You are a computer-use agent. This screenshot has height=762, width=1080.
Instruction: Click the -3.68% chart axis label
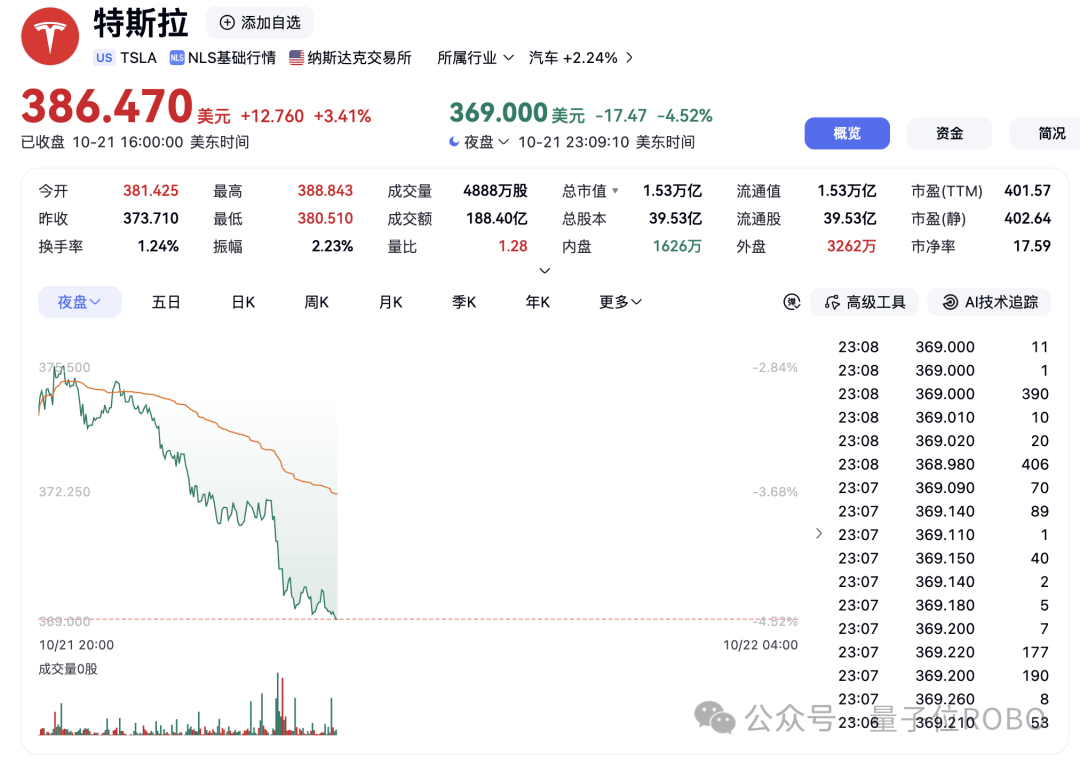pos(775,491)
